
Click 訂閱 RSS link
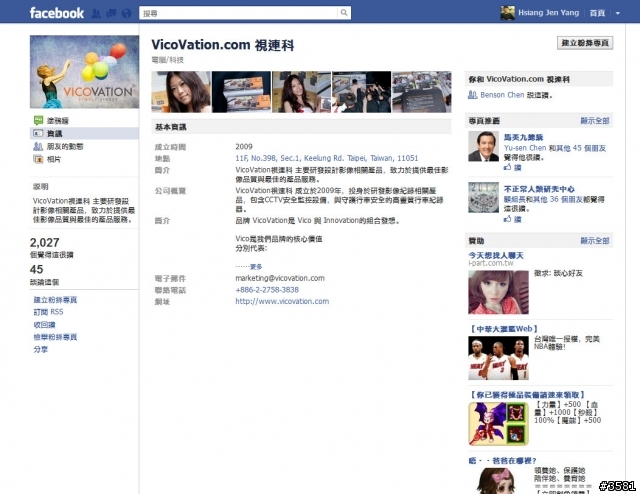[48, 312]
